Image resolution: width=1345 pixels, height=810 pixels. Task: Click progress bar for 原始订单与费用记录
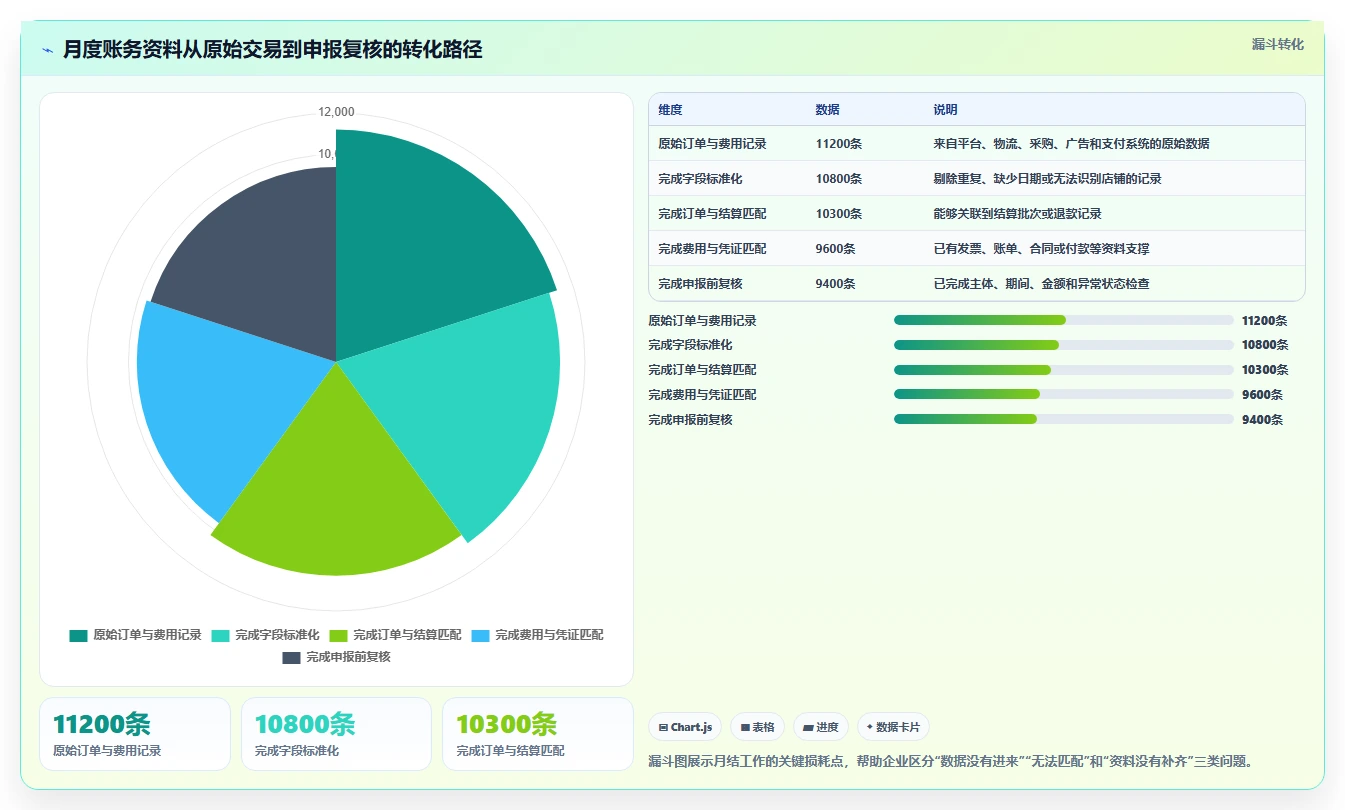tap(1064, 320)
